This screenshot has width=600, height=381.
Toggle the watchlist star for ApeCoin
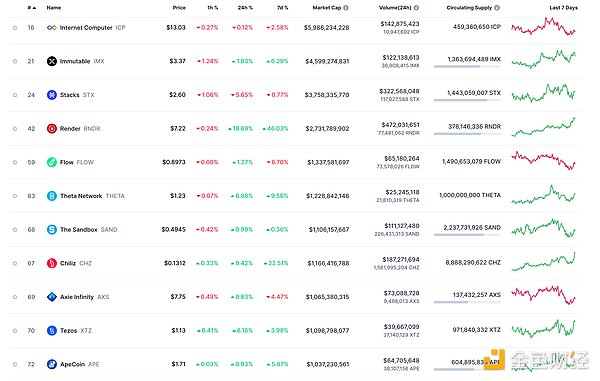pos(15,364)
